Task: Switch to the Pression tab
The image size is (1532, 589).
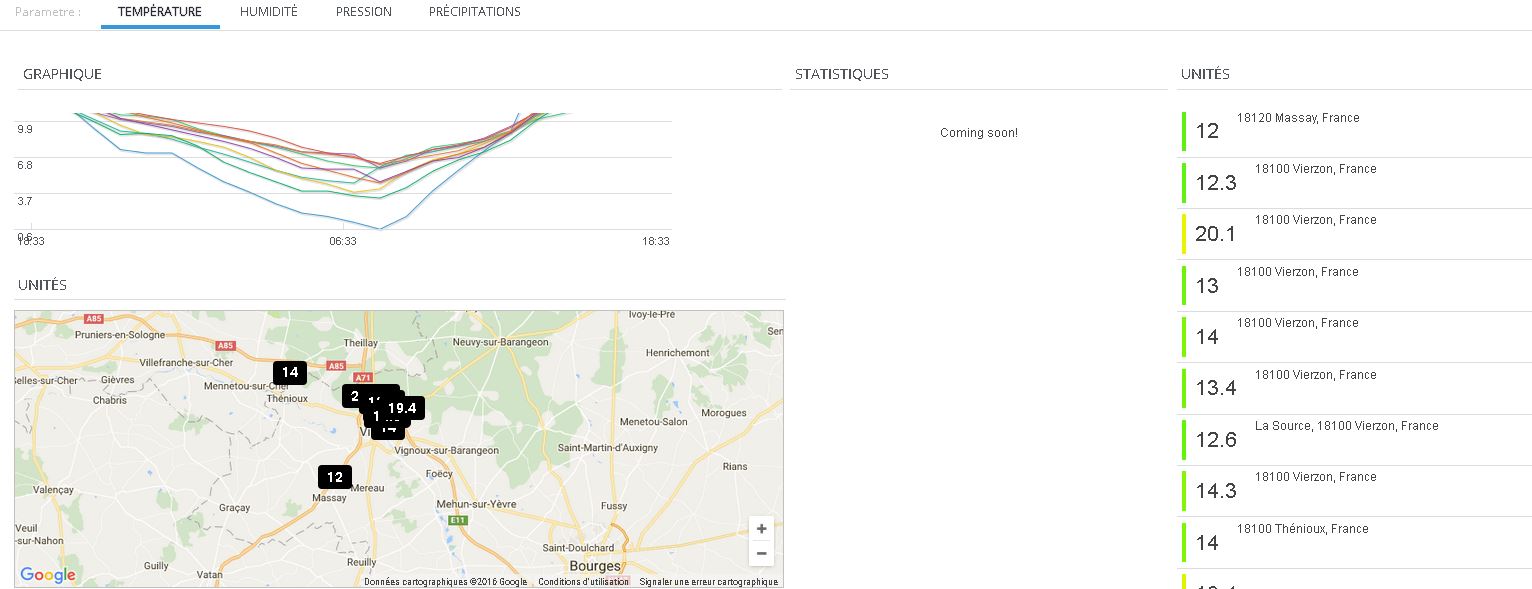Action: pyautogui.click(x=363, y=12)
